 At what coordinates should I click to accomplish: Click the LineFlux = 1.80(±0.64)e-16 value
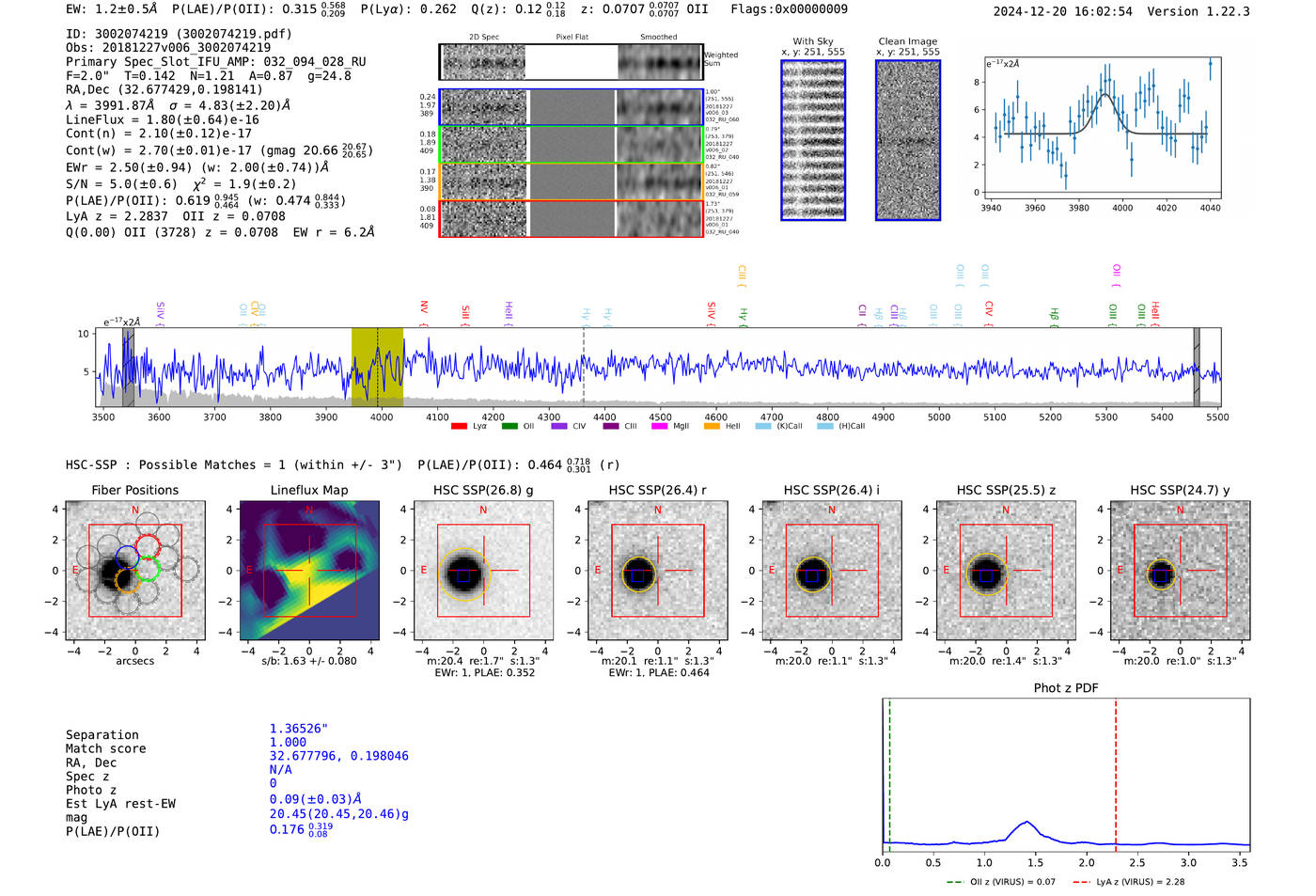[x=163, y=119]
